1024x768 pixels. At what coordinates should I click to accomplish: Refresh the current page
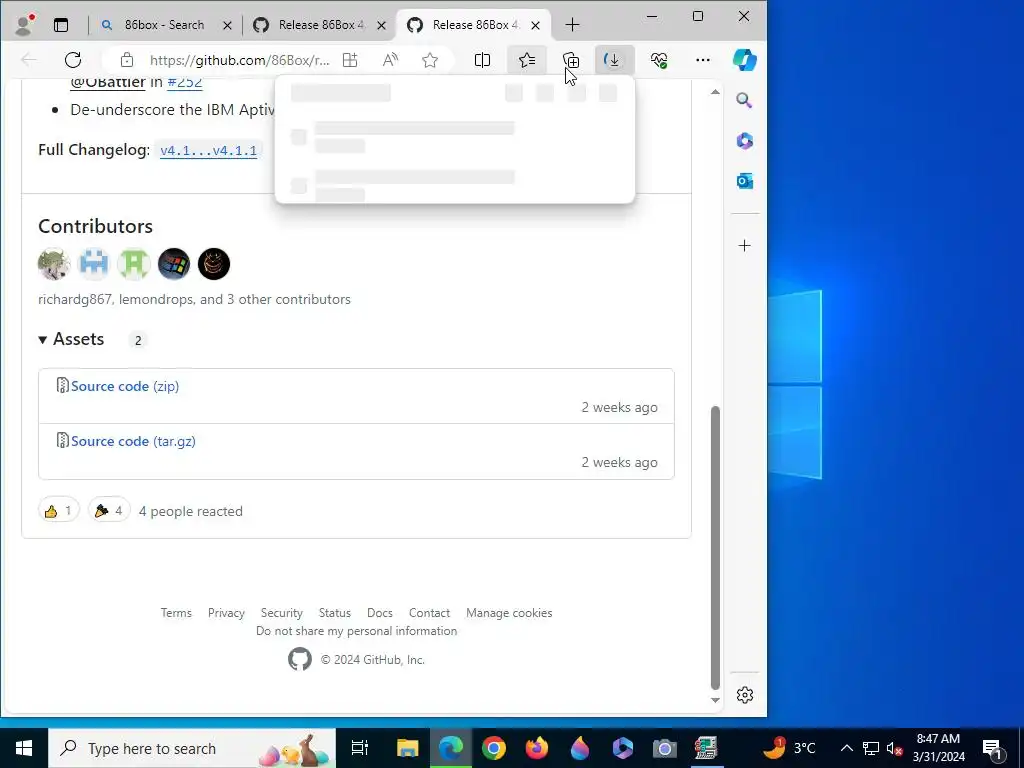[73, 60]
